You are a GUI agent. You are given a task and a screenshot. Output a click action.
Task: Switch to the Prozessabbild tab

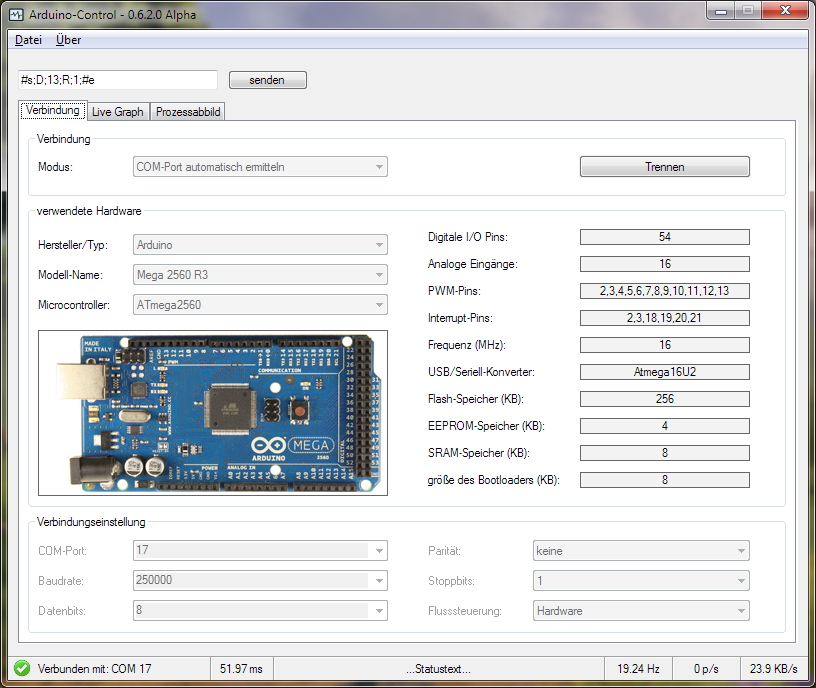click(188, 112)
